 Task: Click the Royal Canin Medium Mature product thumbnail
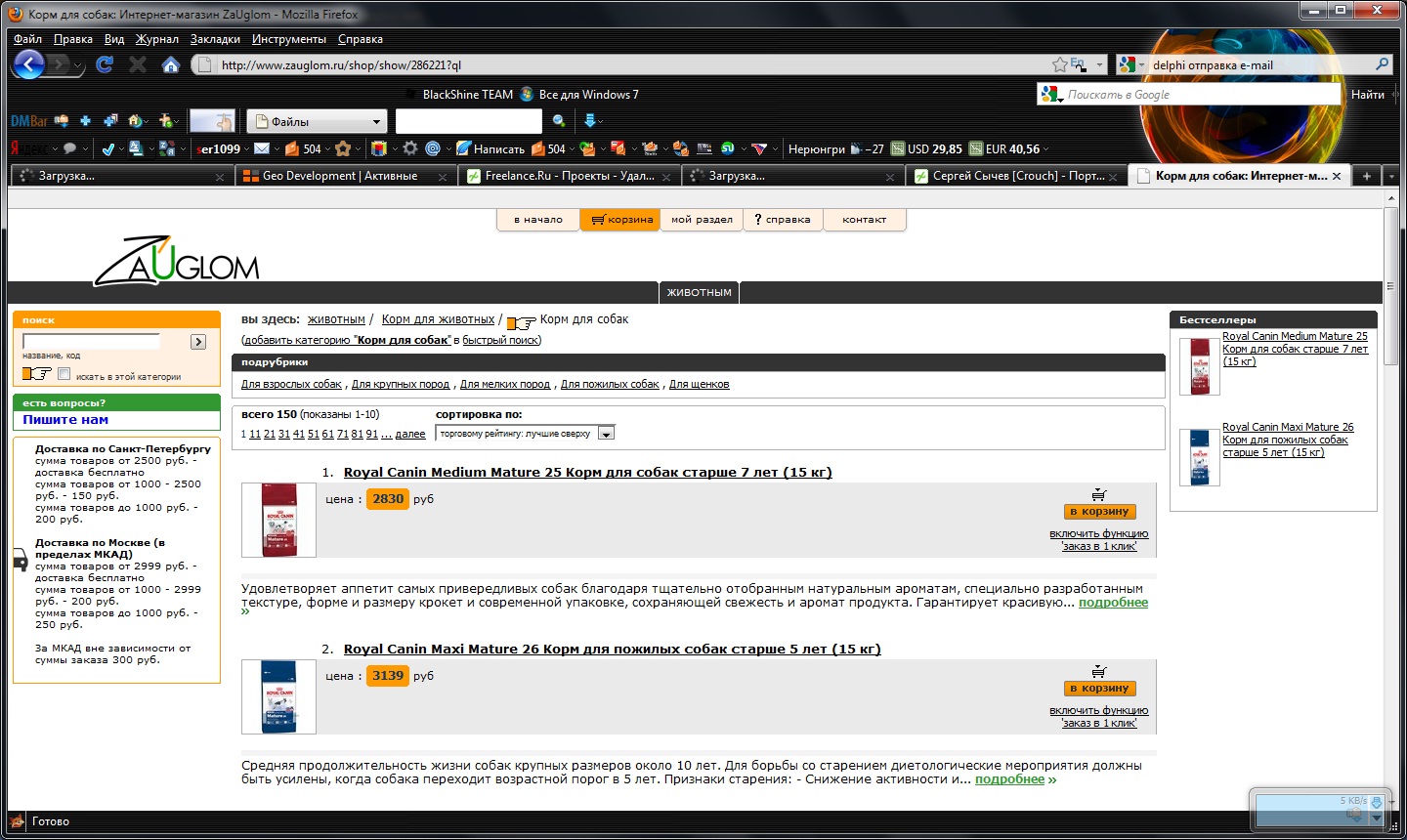278,520
